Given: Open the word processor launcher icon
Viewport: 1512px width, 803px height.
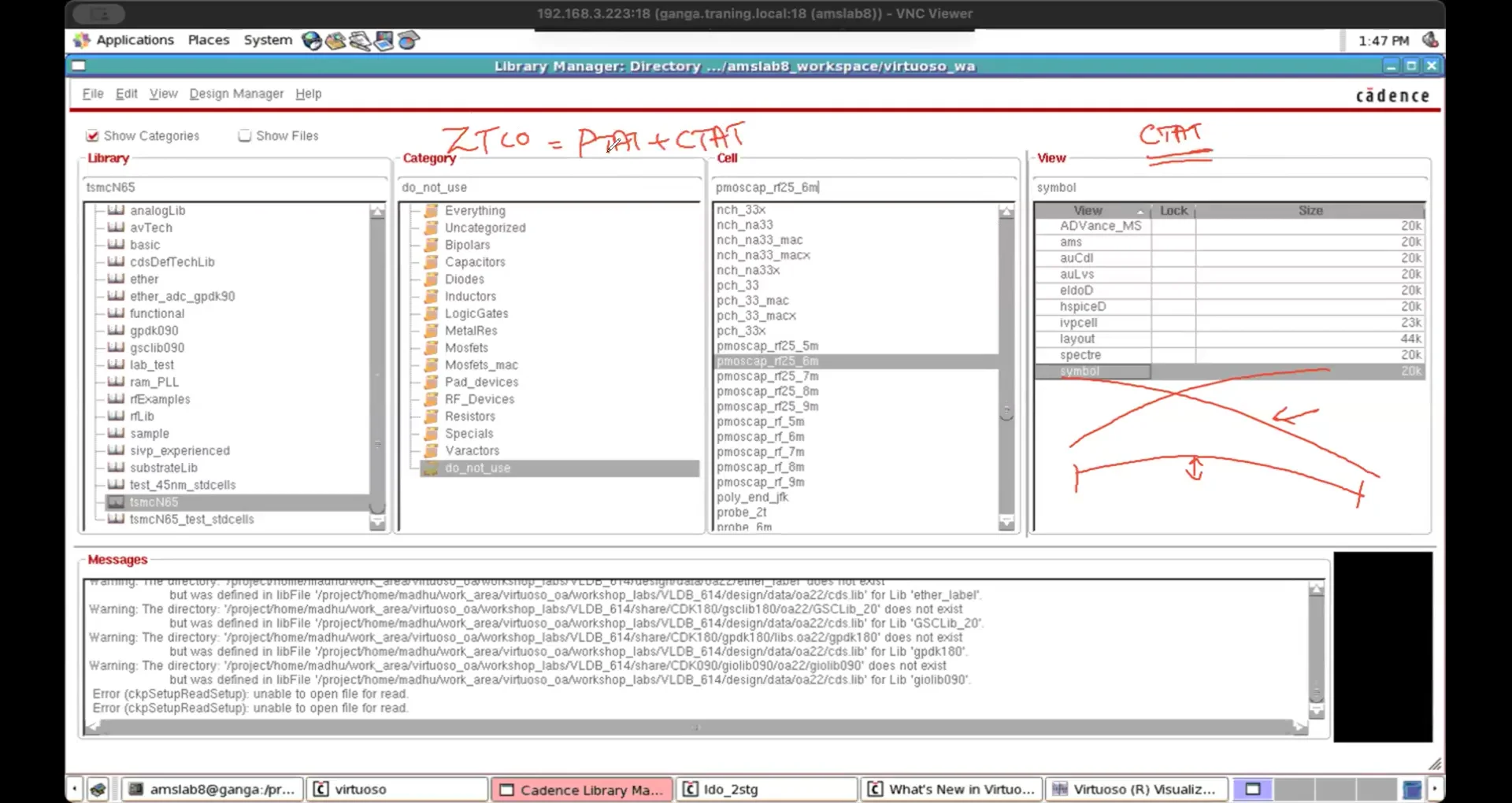Looking at the screenshot, I should (360, 40).
